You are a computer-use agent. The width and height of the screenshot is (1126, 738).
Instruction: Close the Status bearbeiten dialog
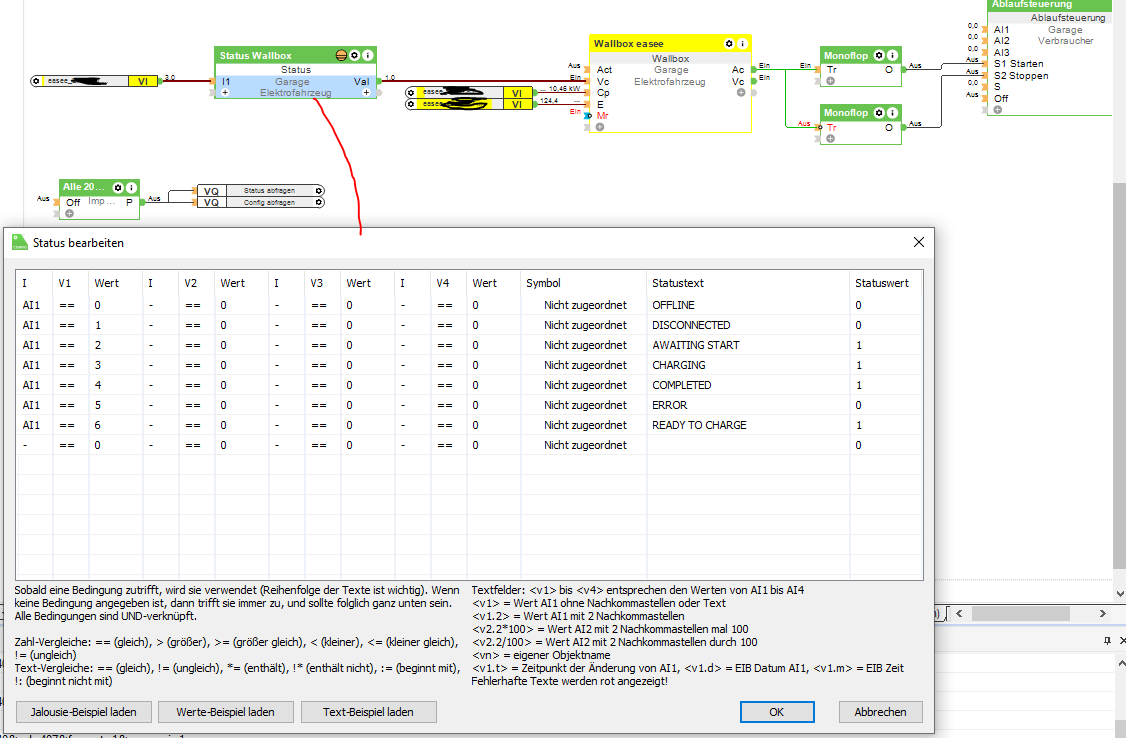point(919,242)
